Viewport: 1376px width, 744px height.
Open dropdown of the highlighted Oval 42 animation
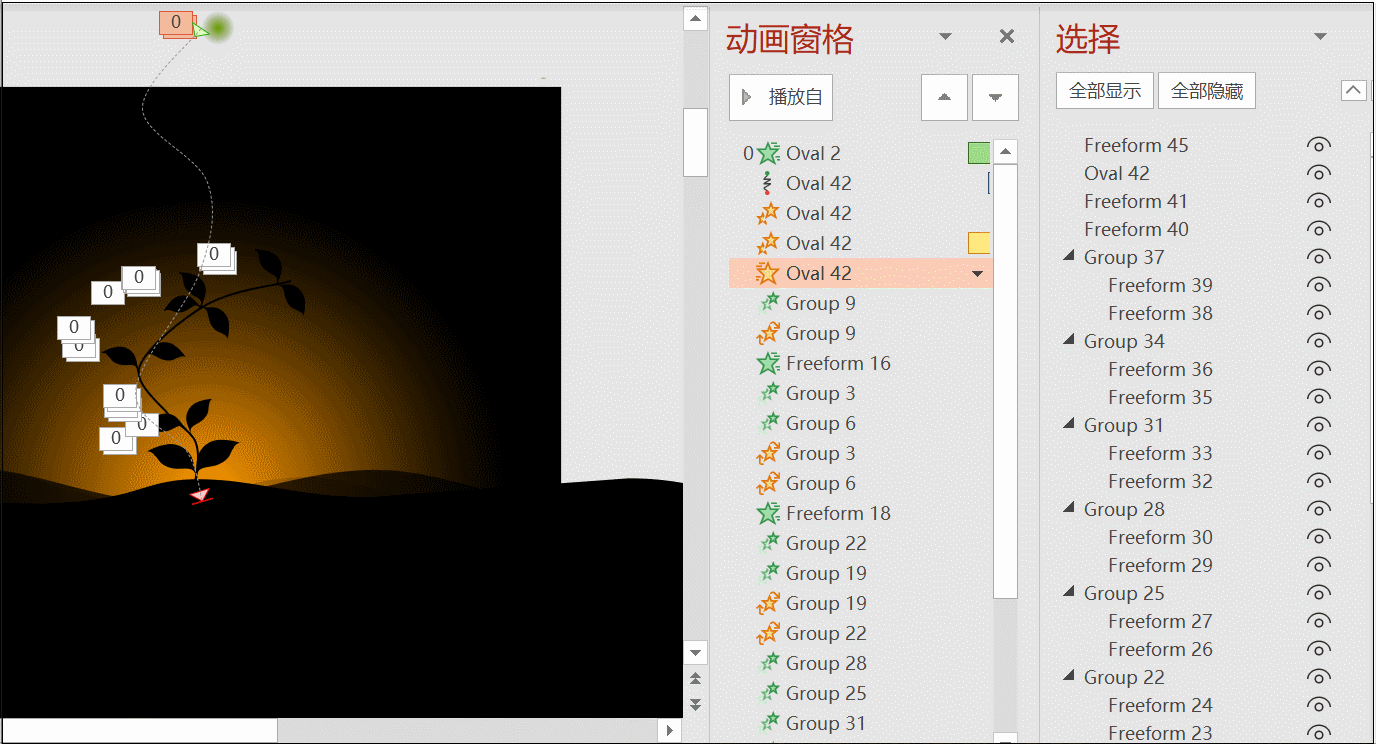point(978,273)
